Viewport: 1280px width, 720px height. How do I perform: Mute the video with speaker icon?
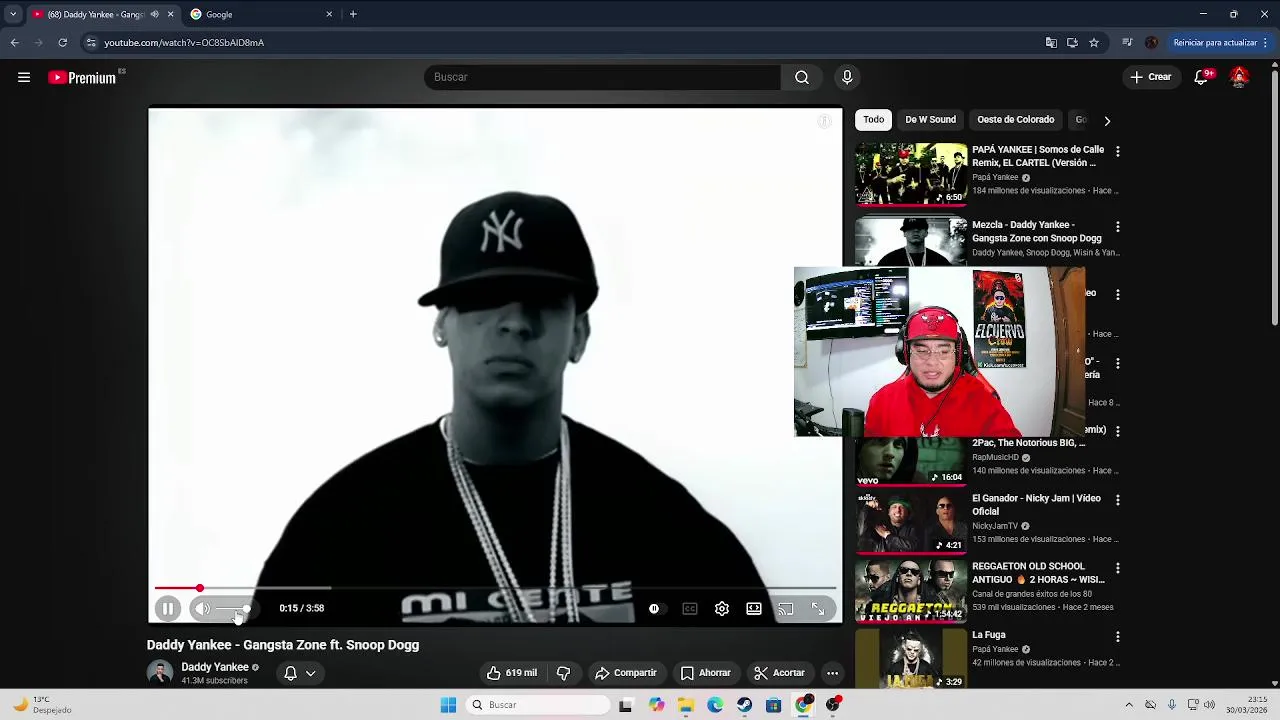click(x=202, y=608)
